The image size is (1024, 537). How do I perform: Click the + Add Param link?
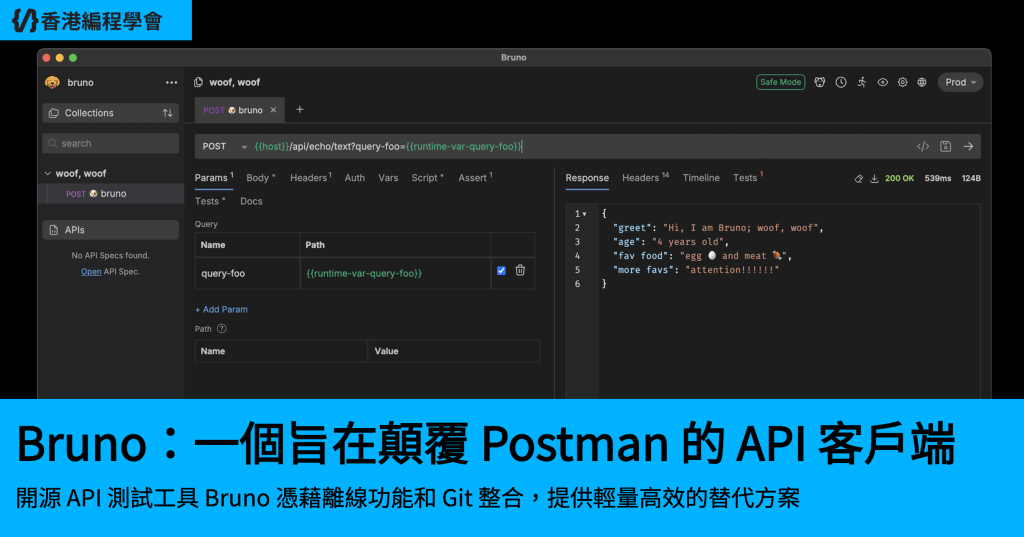tap(221, 310)
